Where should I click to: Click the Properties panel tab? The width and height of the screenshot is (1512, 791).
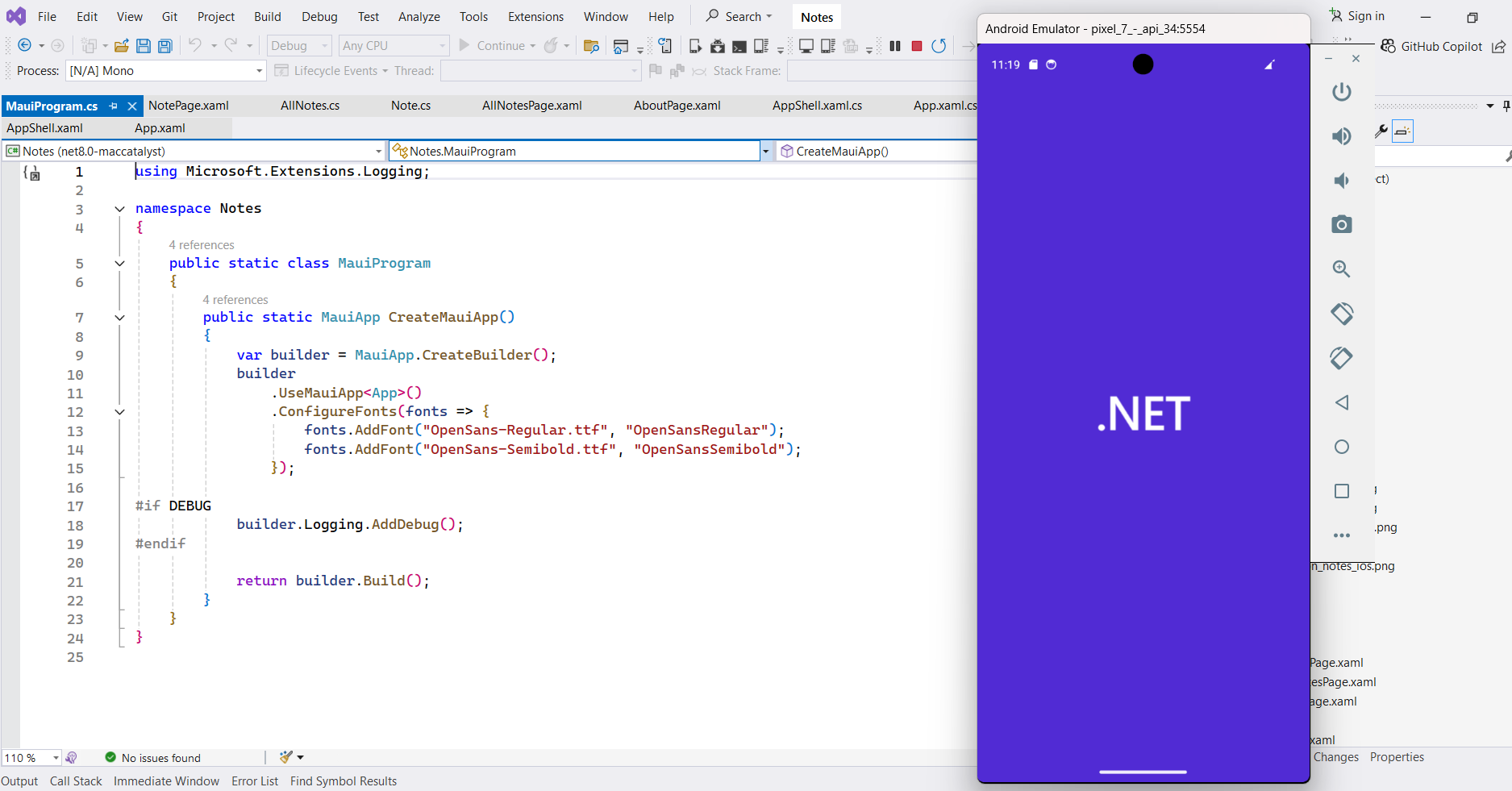coord(1397,757)
